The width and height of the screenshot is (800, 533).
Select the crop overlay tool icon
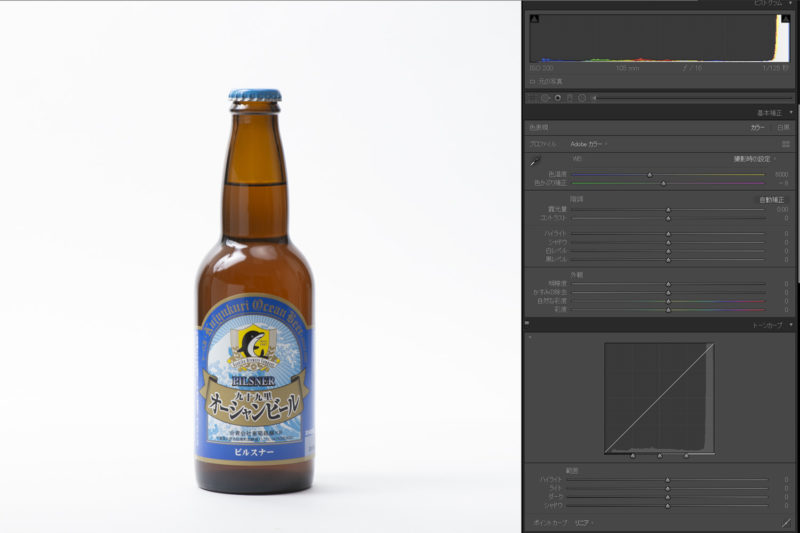[533, 98]
